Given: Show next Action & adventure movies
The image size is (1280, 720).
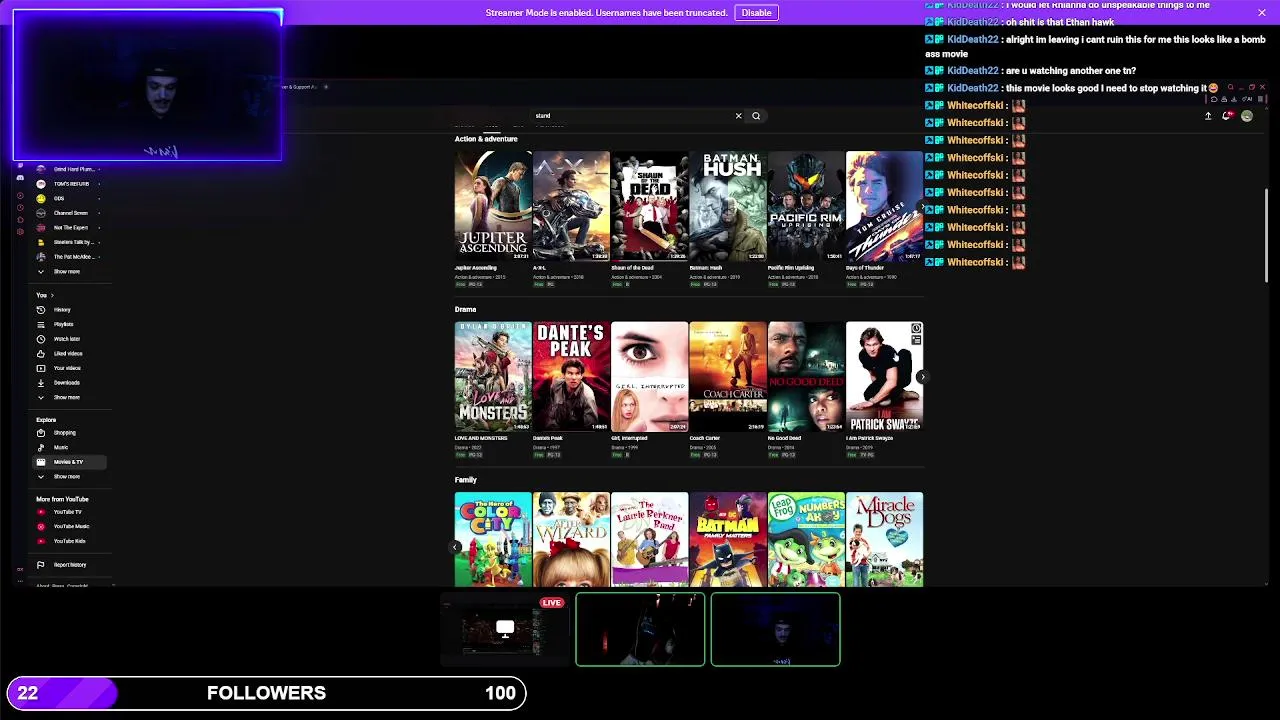Looking at the screenshot, I should pos(922,206).
